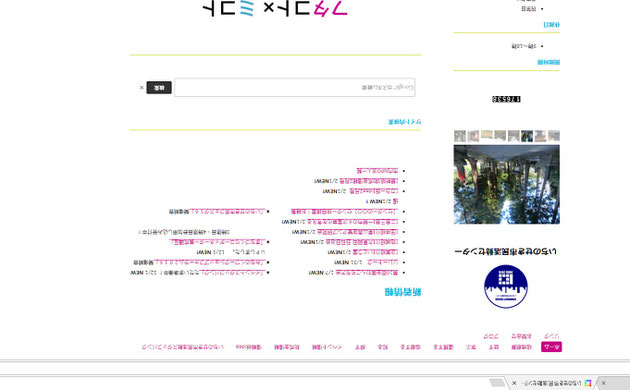Click the colorful favicon on the browser tab

tap(588, 383)
